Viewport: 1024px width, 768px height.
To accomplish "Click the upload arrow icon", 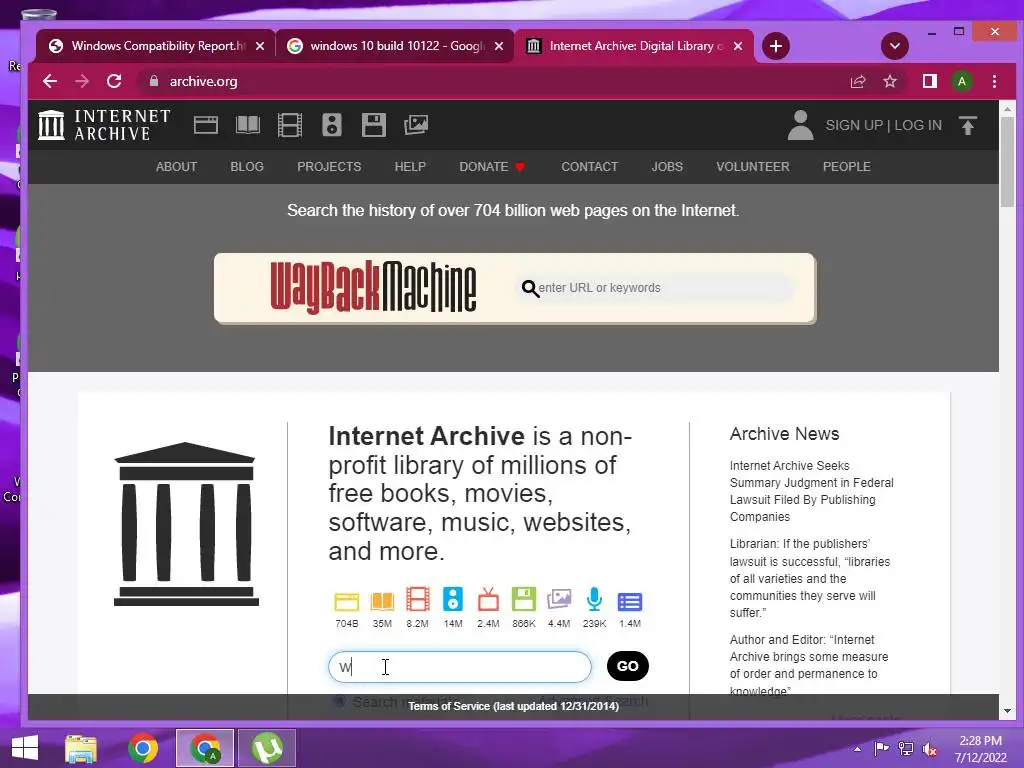I will [x=968, y=125].
